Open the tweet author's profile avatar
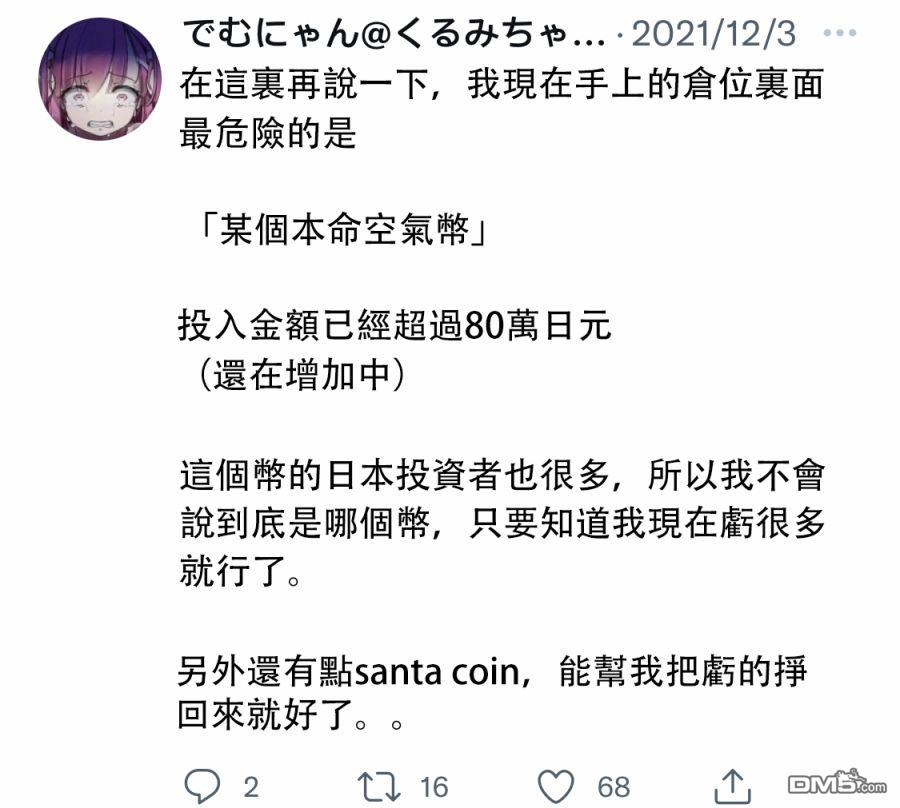Viewport: 900px width, 808px height. coord(100,79)
